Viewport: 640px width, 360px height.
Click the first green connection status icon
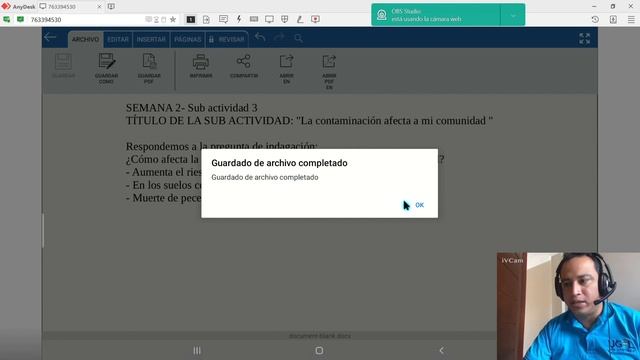(7, 20)
